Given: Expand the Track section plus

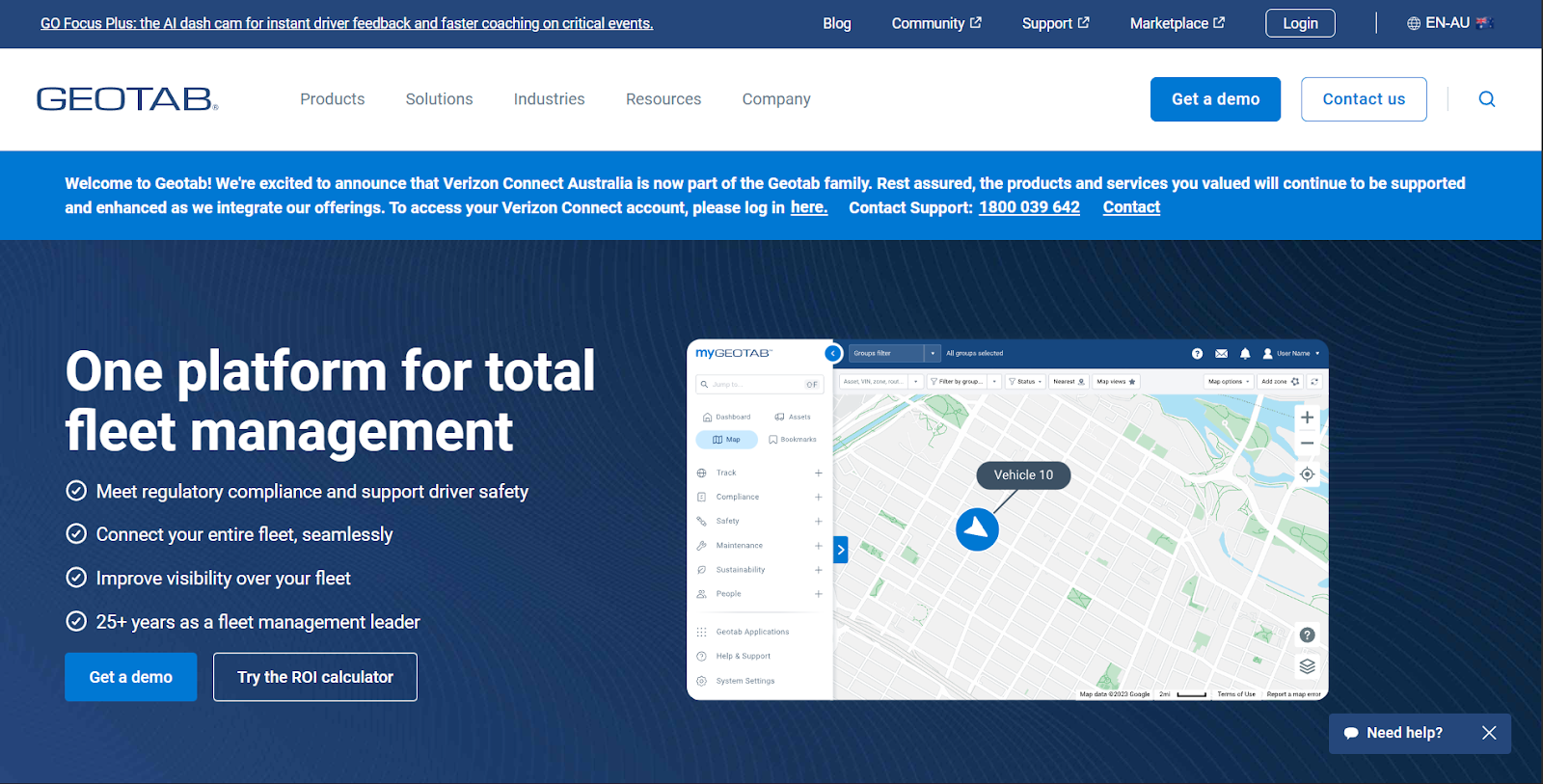Looking at the screenshot, I should [x=818, y=473].
